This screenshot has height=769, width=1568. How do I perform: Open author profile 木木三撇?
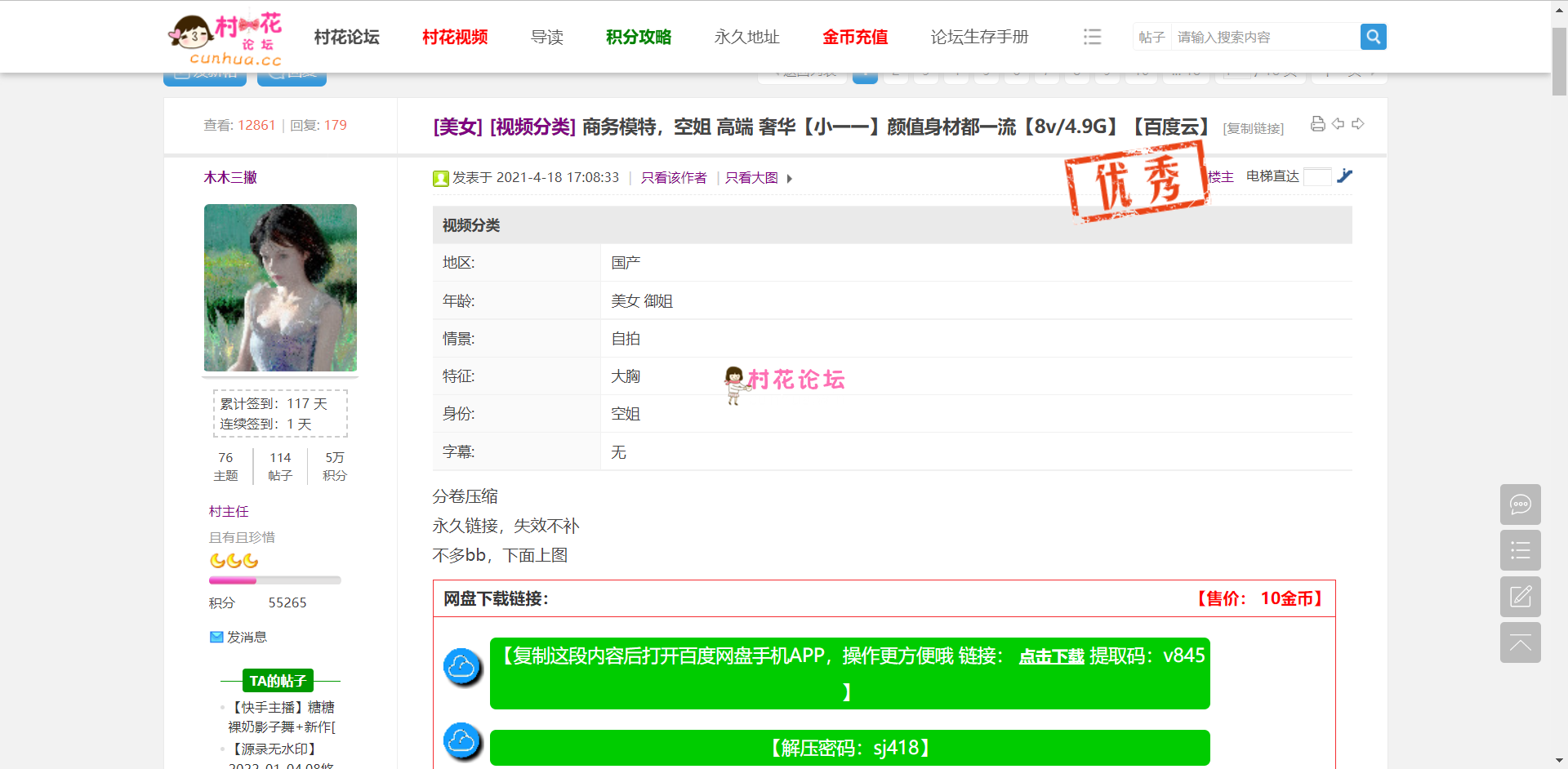[230, 177]
